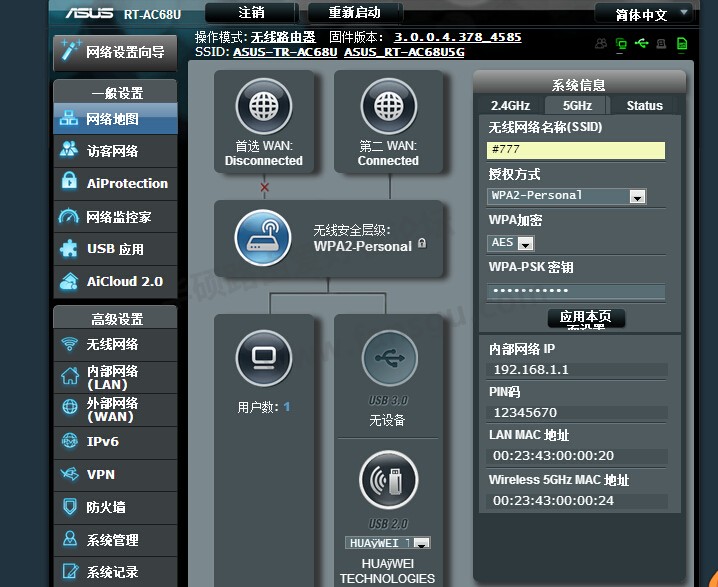The image size is (718, 587).
Task: Open 无线网络 wireless settings
Action: point(115,344)
